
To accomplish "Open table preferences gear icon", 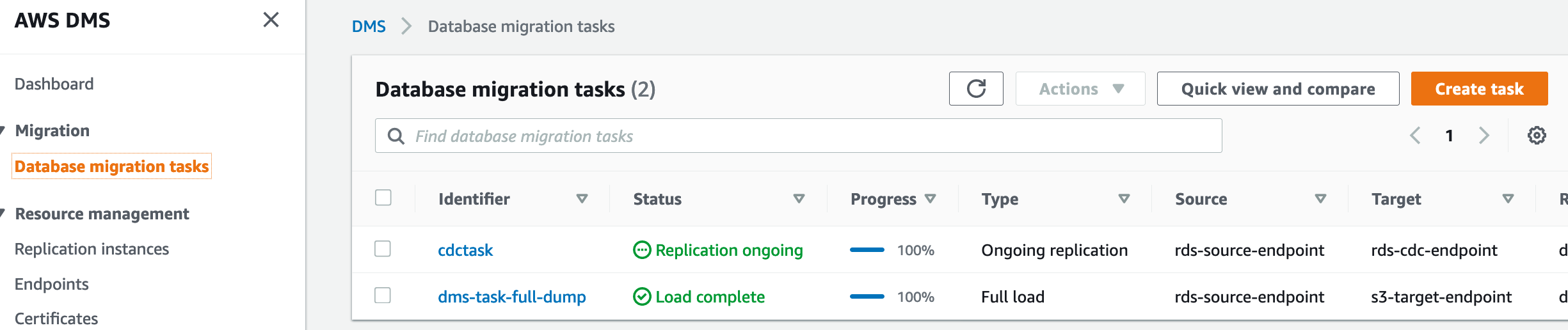I will [1537, 136].
